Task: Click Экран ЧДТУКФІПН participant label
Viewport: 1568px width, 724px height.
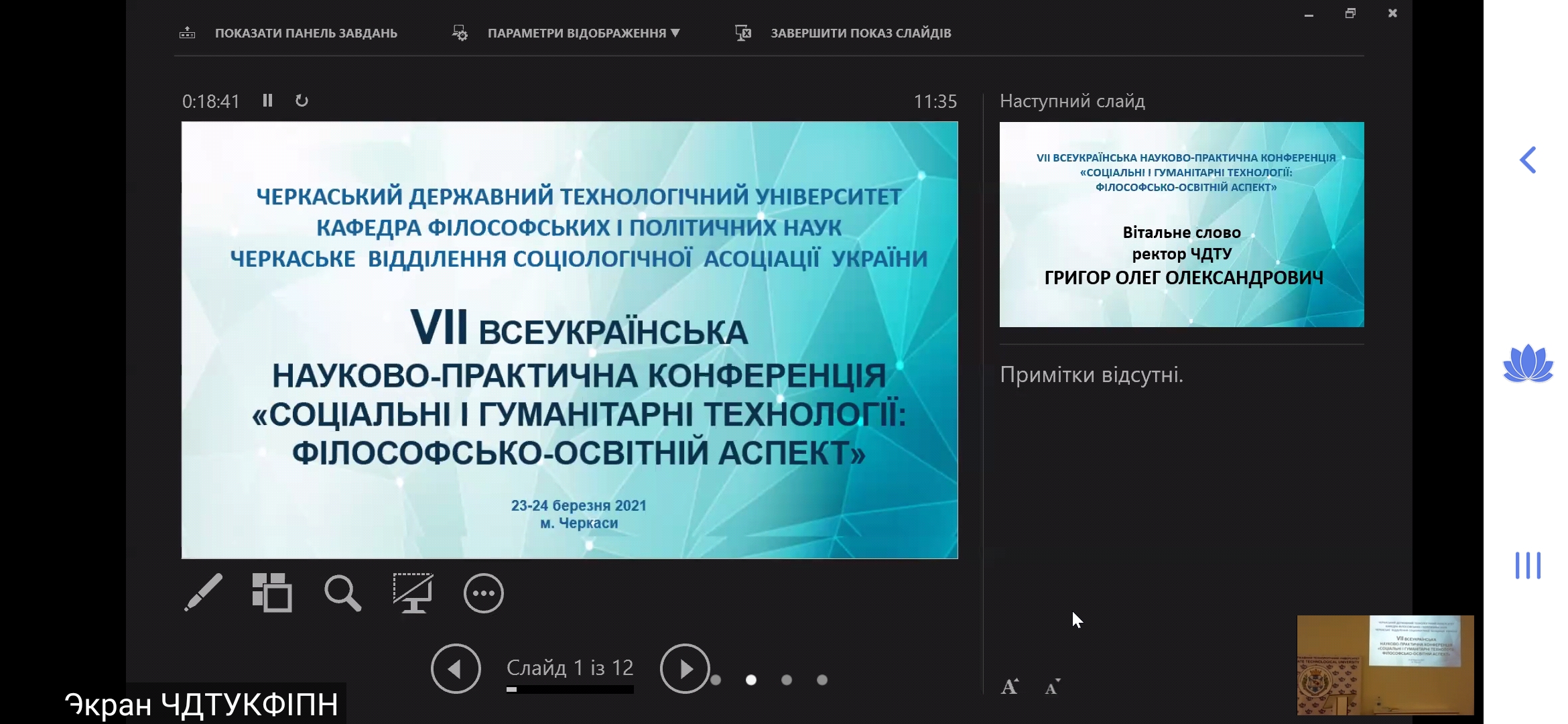Action: point(202,705)
